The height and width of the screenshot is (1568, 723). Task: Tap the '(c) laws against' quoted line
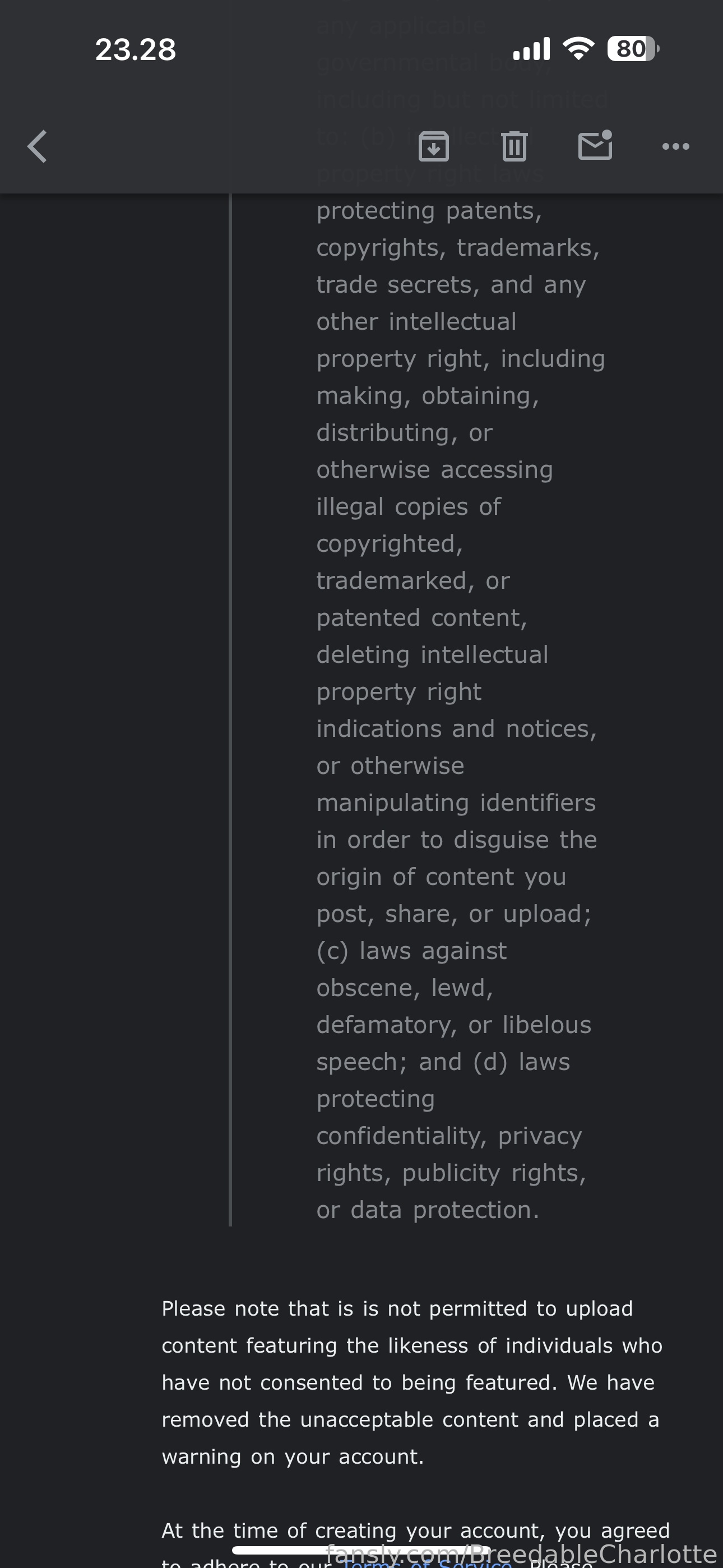411,951
